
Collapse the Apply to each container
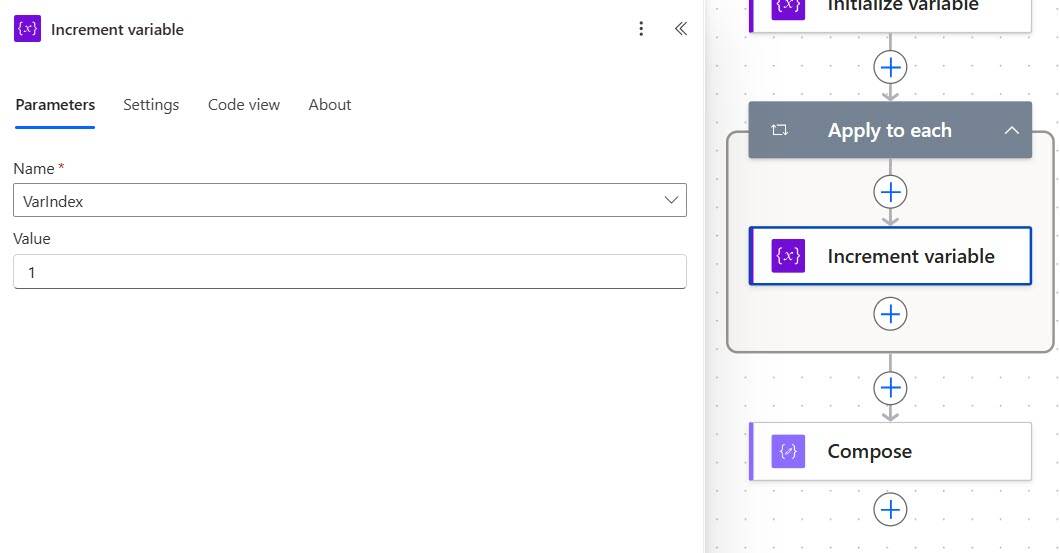(1011, 130)
